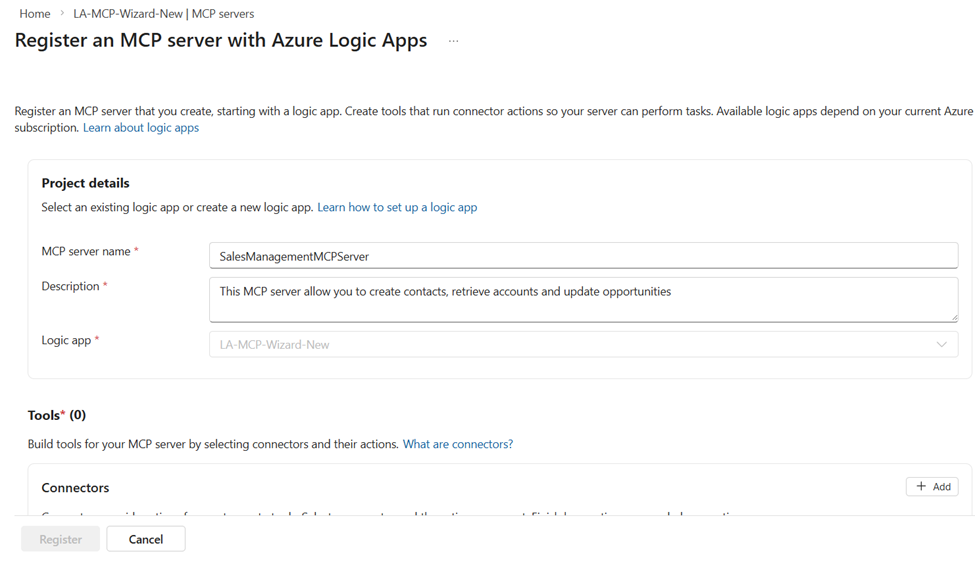Grab the Description box resize handle

(x=953, y=317)
